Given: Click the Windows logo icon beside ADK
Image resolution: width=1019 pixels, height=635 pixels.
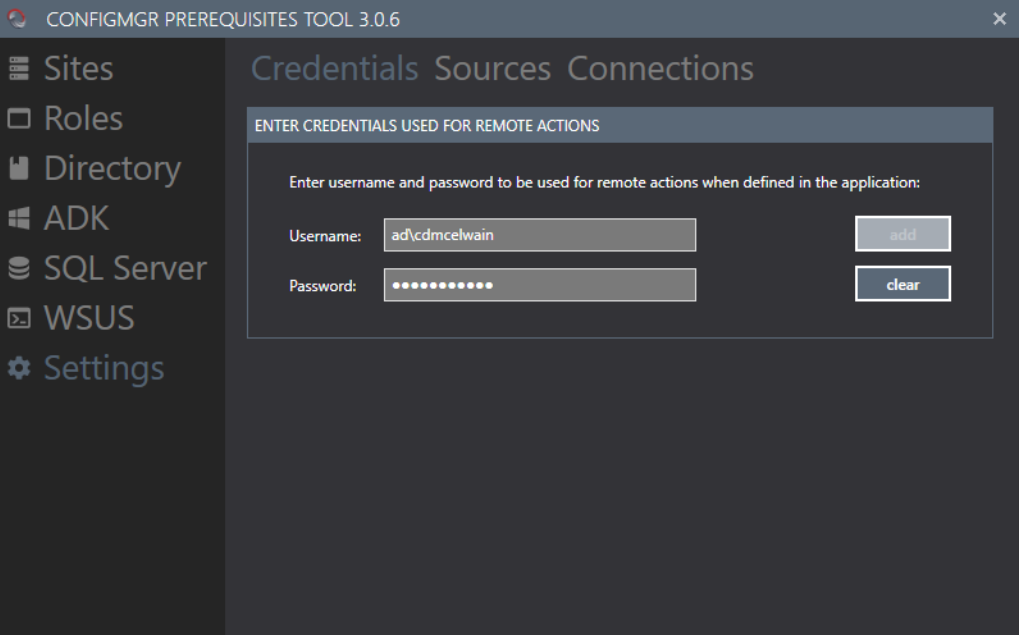Looking at the screenshot, I should [19, 219].
